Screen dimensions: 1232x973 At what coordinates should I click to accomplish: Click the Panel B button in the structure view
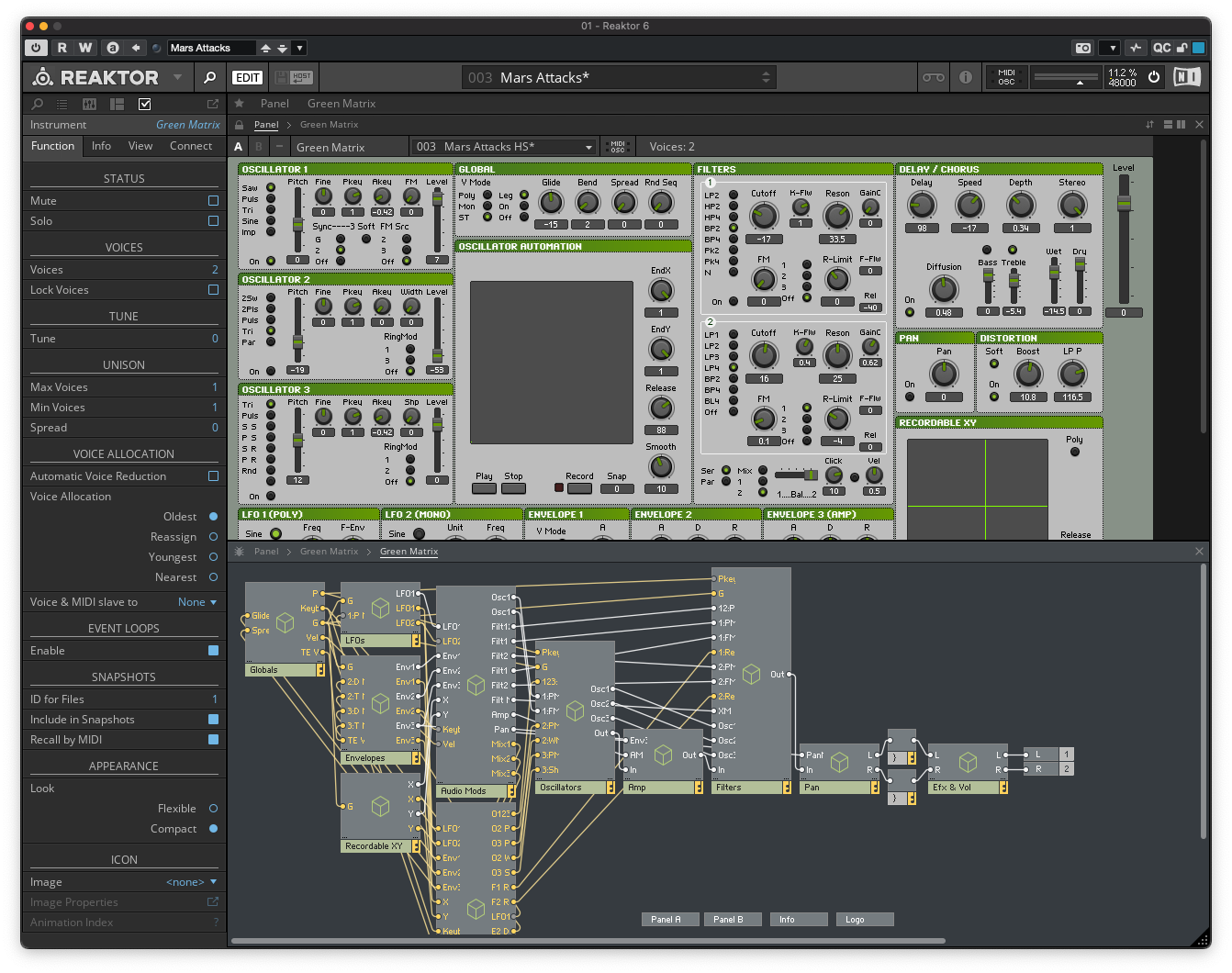coord(732,919)
